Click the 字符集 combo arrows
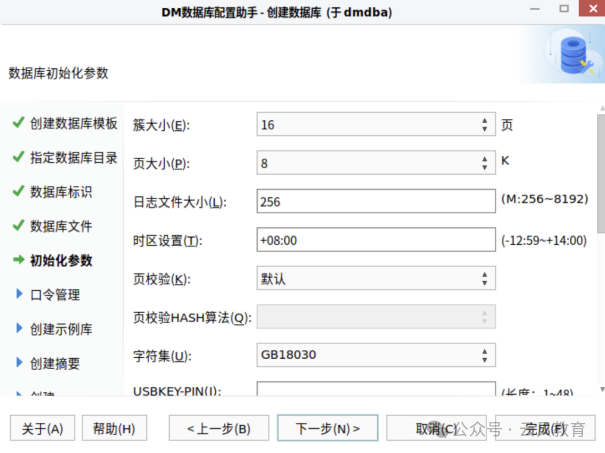 485,355
